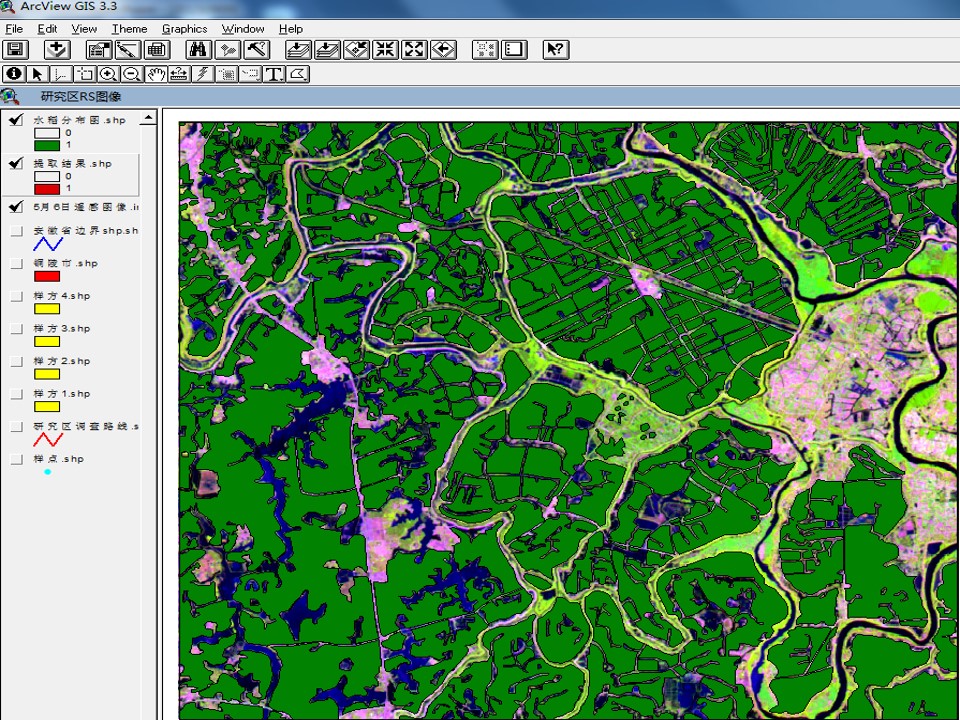Select the Text tool
This screenshot has height=720, width=960.
click(x=274, y=74)
